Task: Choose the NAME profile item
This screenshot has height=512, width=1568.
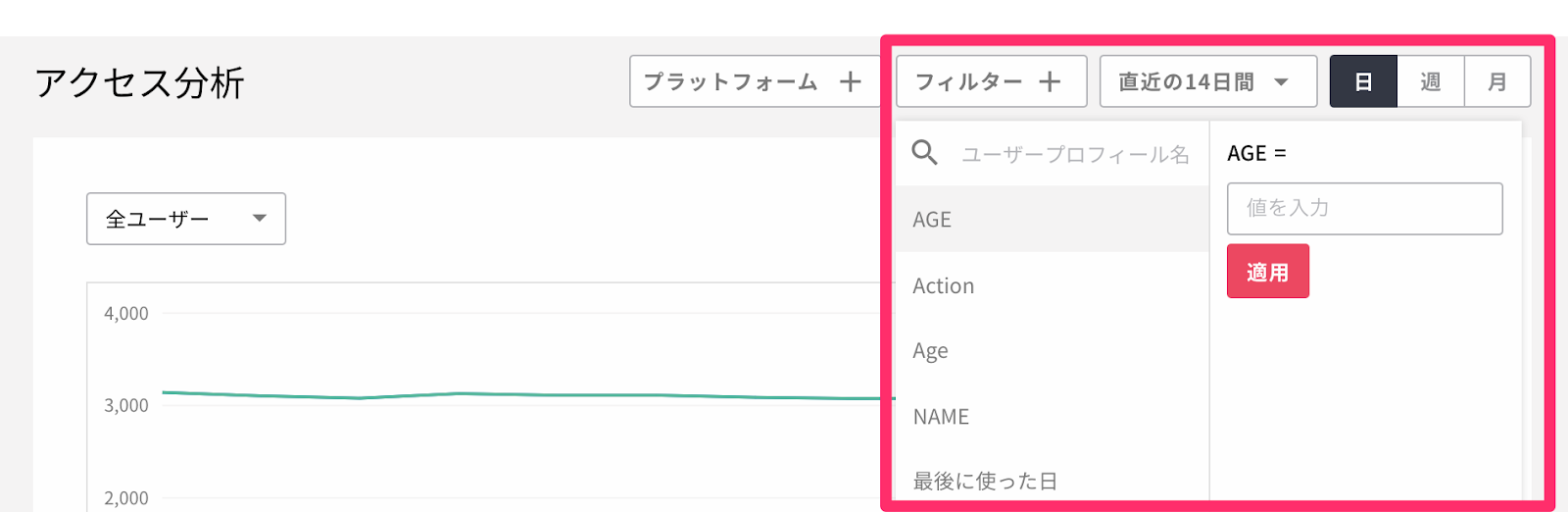Action: pos(1052,417)
